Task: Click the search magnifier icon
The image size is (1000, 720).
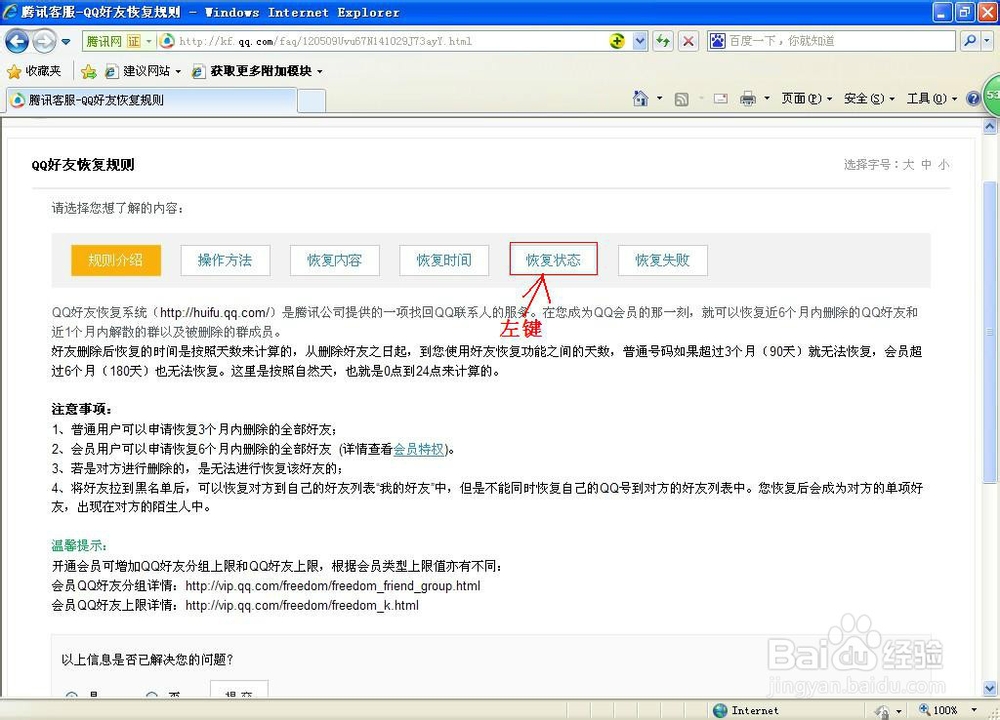Action: (x=971, y=40)
